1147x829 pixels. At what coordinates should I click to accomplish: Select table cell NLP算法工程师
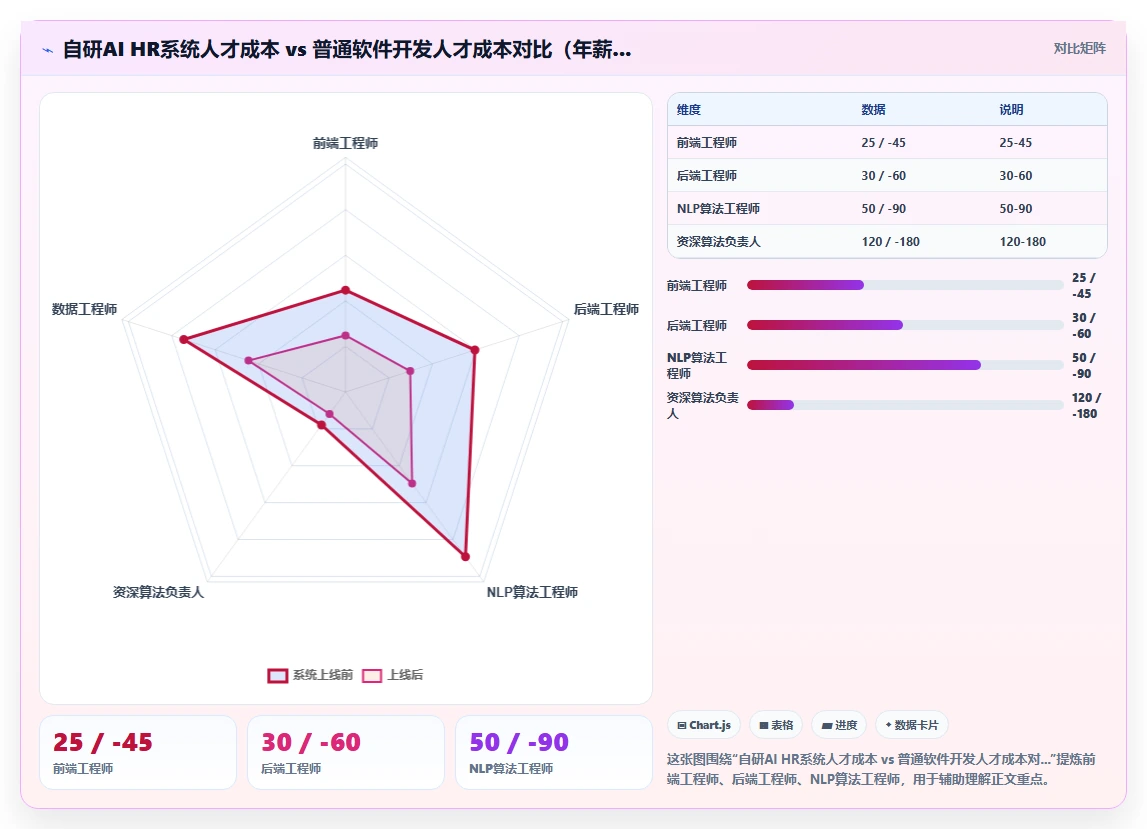point(718,209)
